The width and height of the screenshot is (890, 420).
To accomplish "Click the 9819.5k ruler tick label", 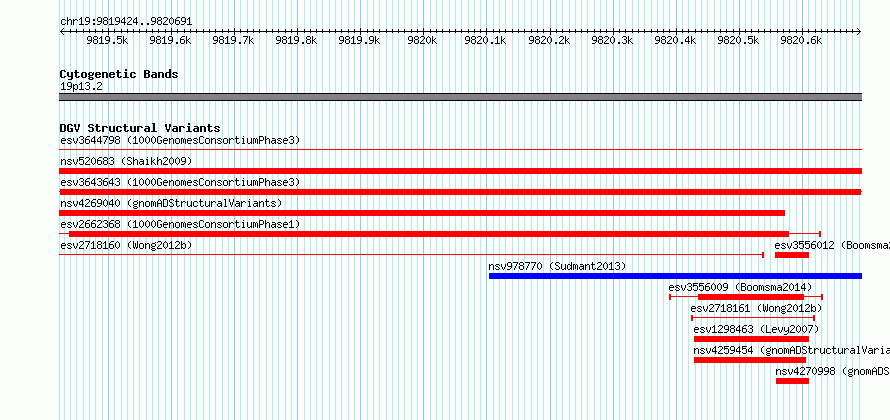I will [x=107, y=40].
